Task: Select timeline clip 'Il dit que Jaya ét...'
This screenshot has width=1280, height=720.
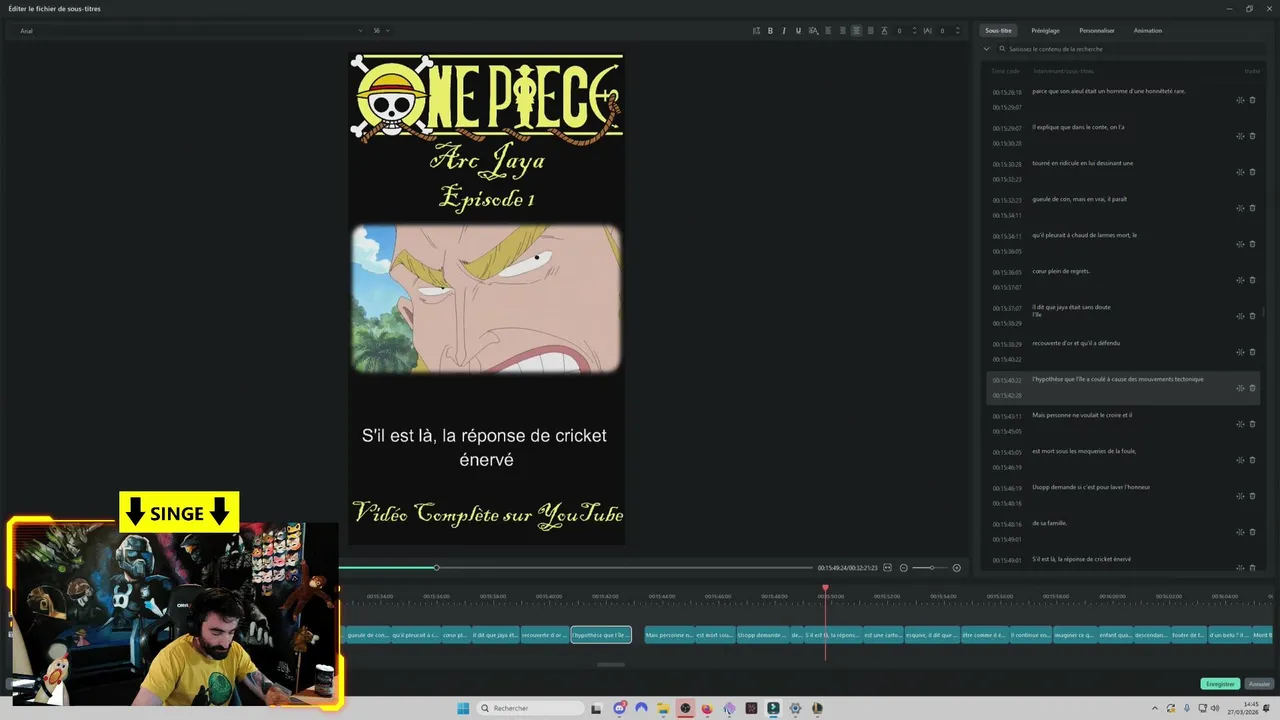Action: [x=495, y=635]
